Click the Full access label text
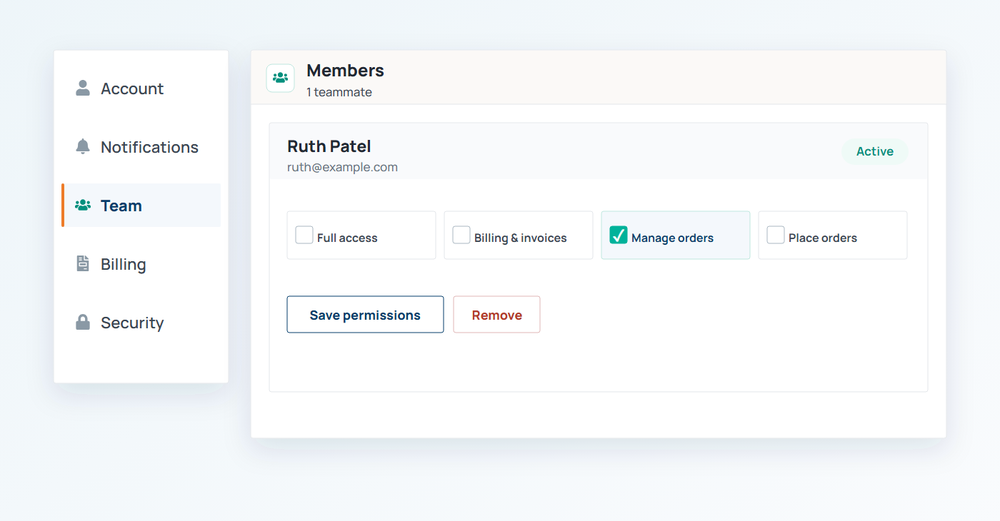This screenshot has height=521, width=1000. [347, 238]
